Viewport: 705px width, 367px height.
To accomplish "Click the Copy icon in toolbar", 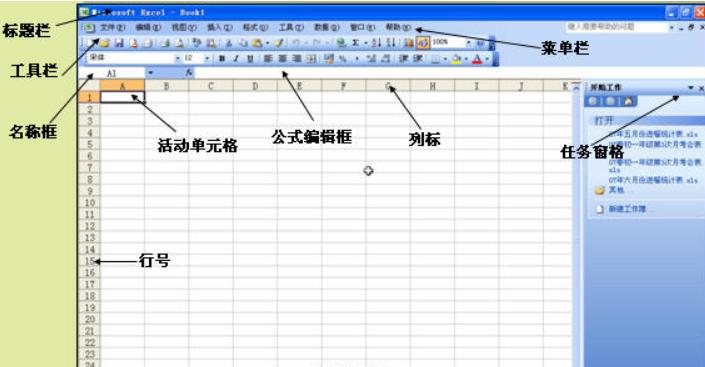I will [x=243, y=43].
